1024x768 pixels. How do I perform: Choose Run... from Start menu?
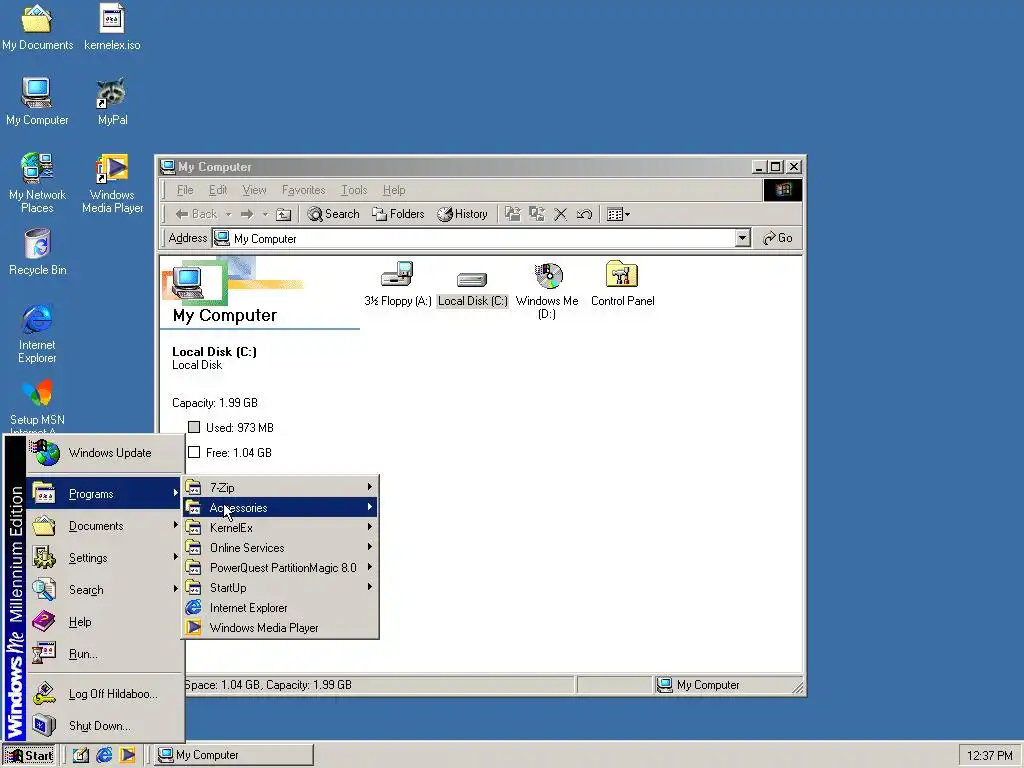click(x=105, y=654)
